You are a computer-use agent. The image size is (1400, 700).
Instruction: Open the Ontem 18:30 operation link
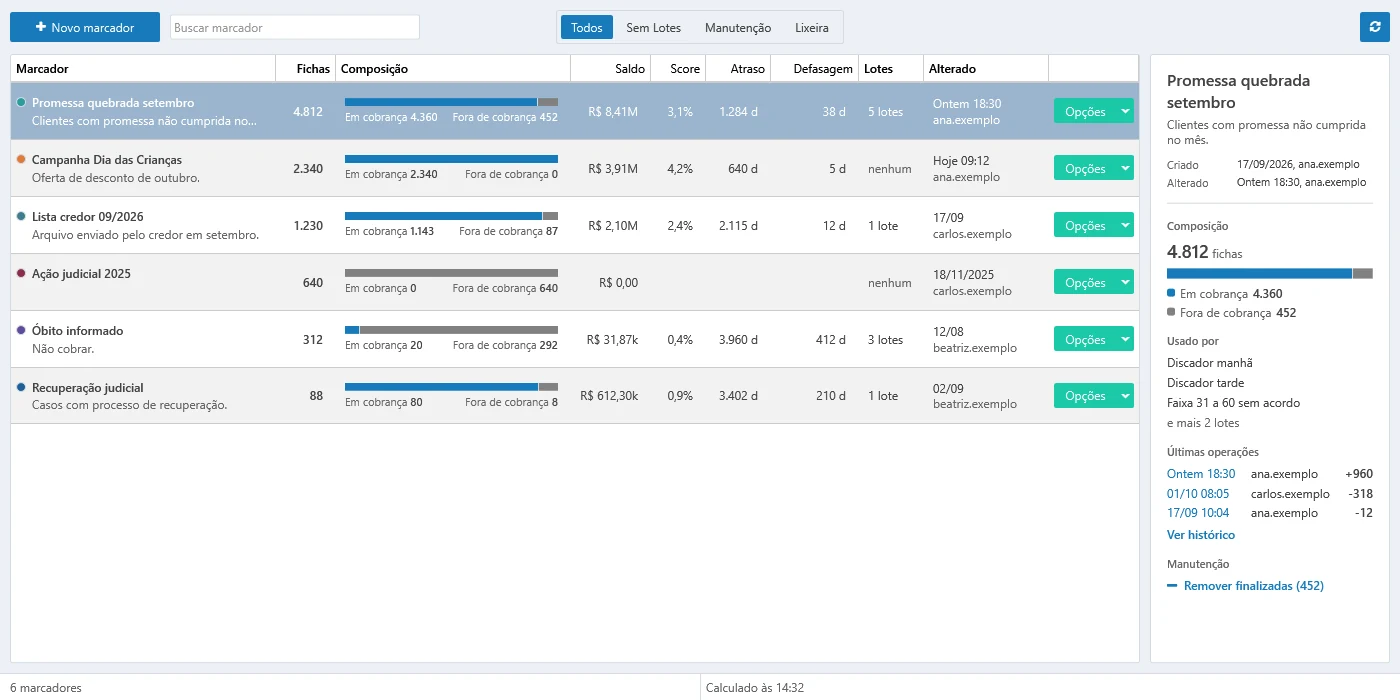click(1201, 474)
